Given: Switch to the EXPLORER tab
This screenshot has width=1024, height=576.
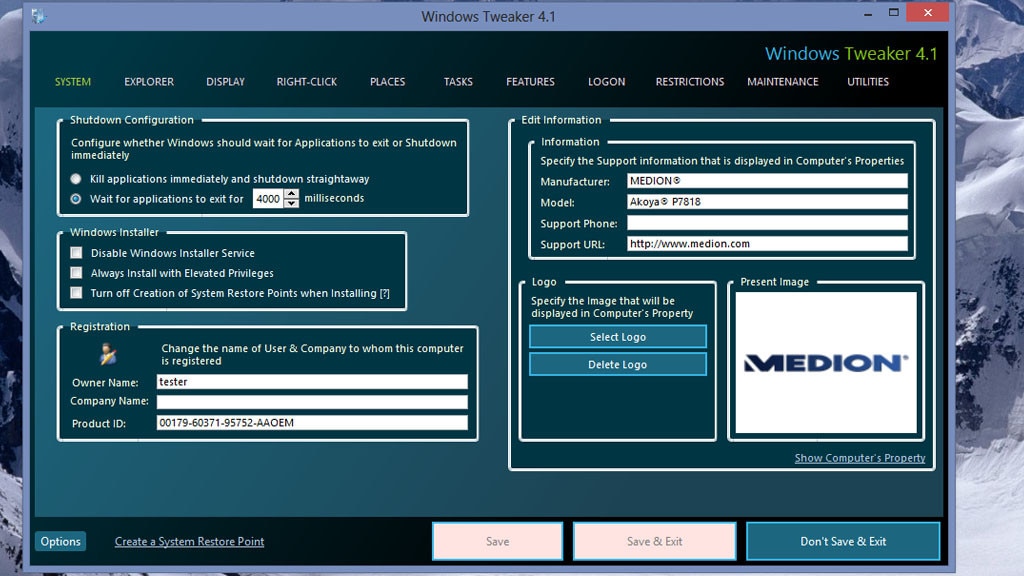Looking at the screenshot, I should coord(148,82).
